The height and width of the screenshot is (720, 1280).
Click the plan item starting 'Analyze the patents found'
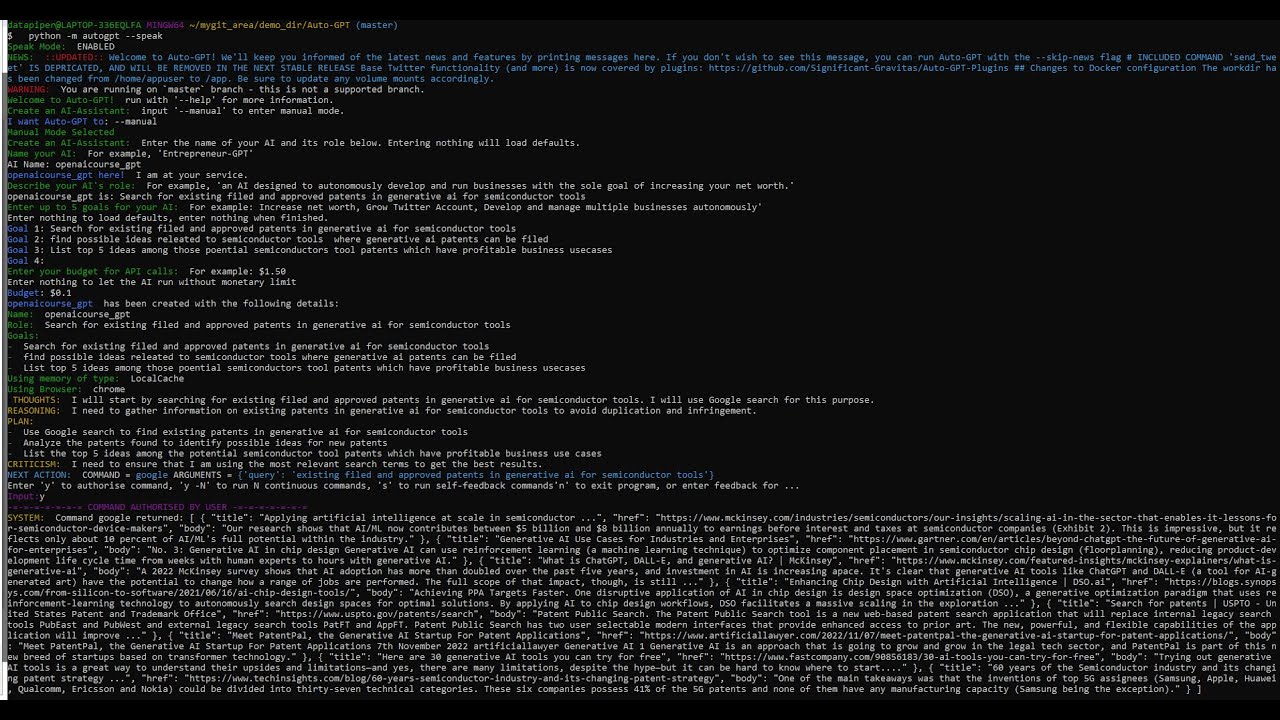click(x=205, y=443)
